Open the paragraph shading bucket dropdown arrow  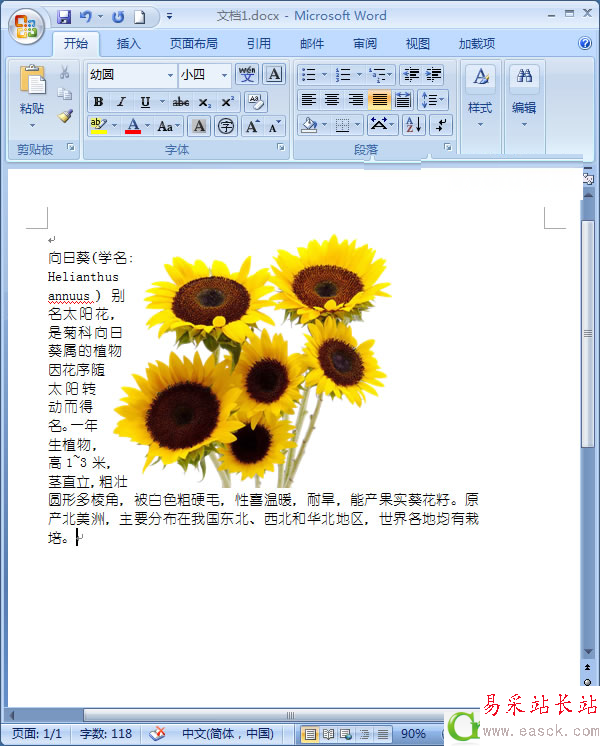pyautogui.click(x=325, y=125)
